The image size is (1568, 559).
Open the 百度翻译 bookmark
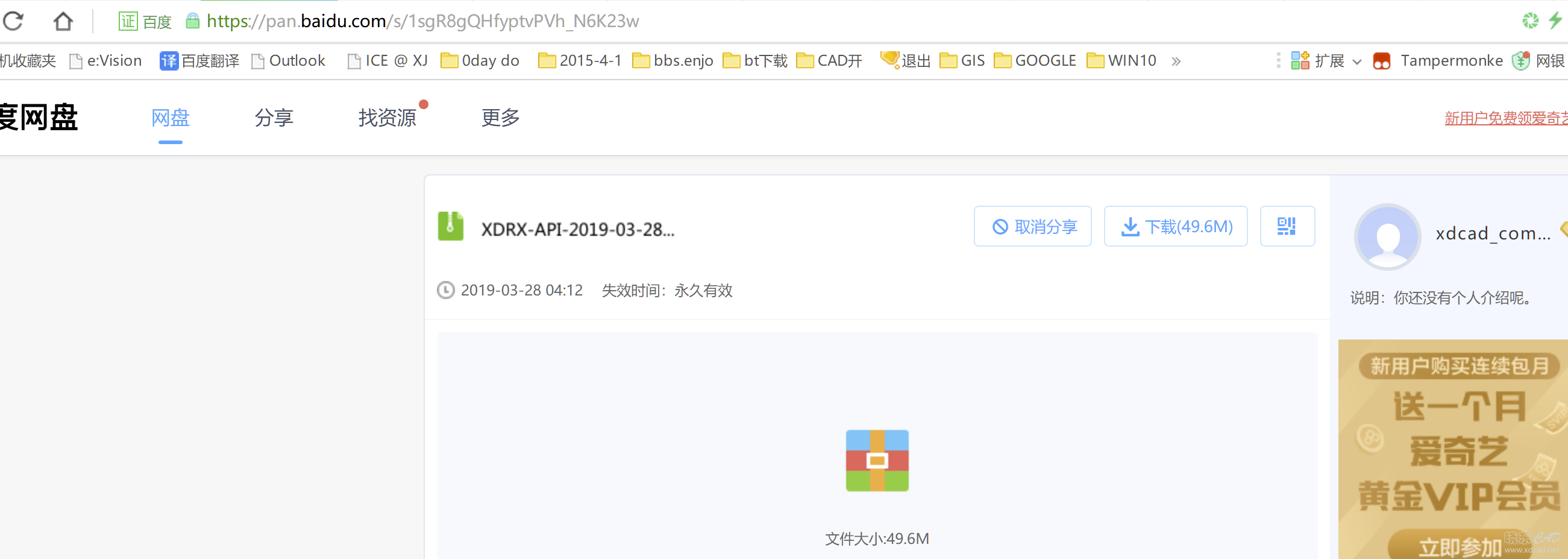pyautogui.click(x=199, y=61)
